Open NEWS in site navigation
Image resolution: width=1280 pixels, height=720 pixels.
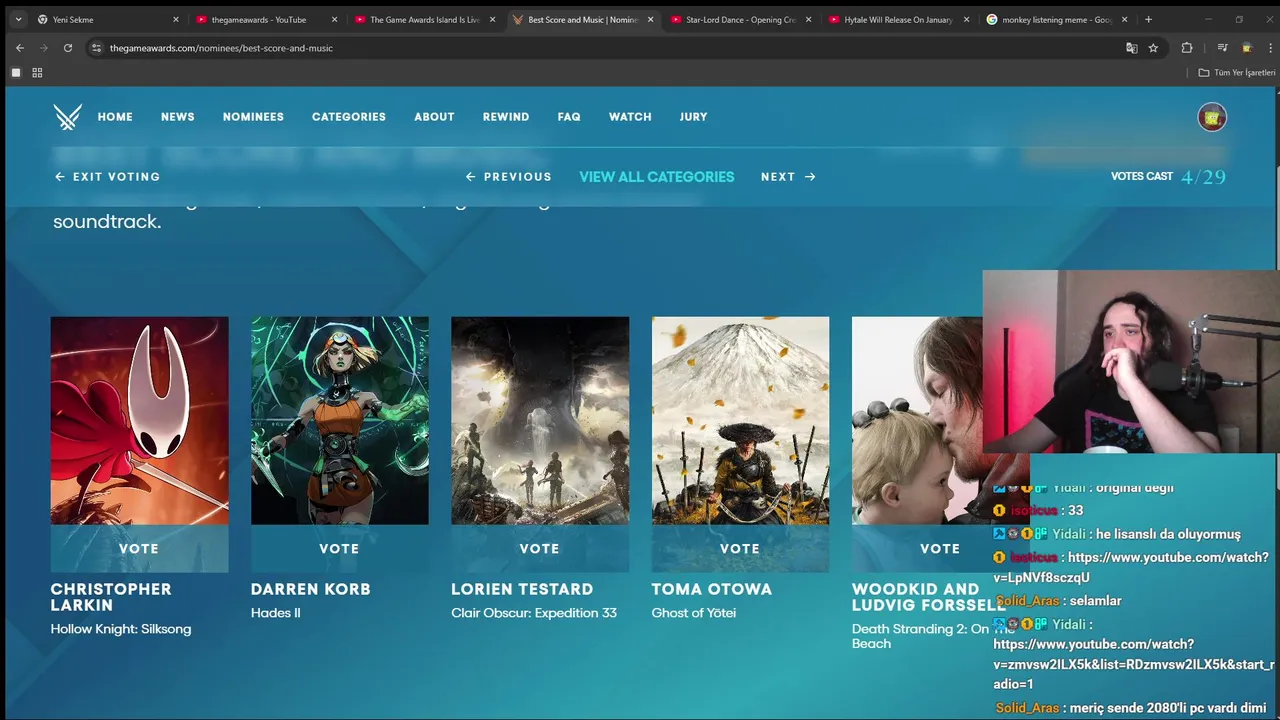pos(178,117)
